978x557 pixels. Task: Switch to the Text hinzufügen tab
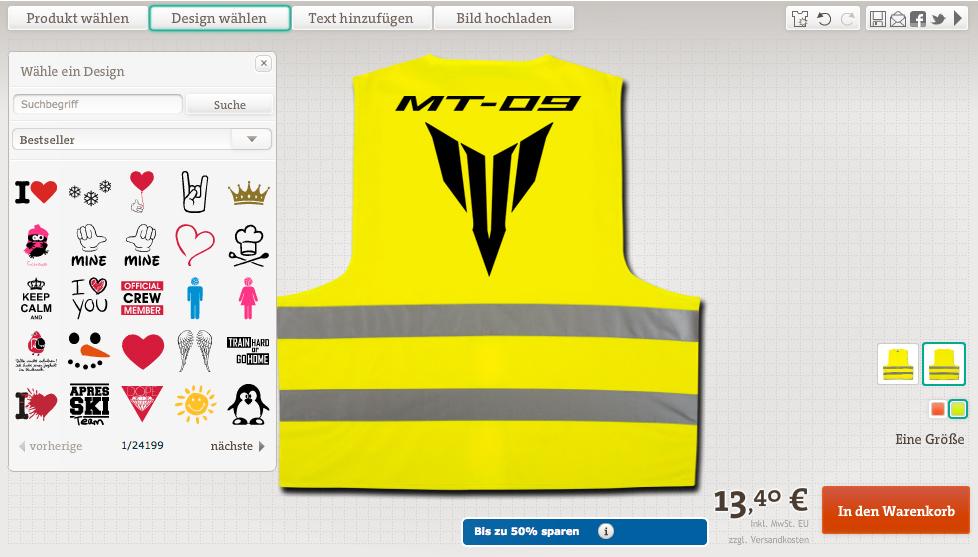point(360,18)
